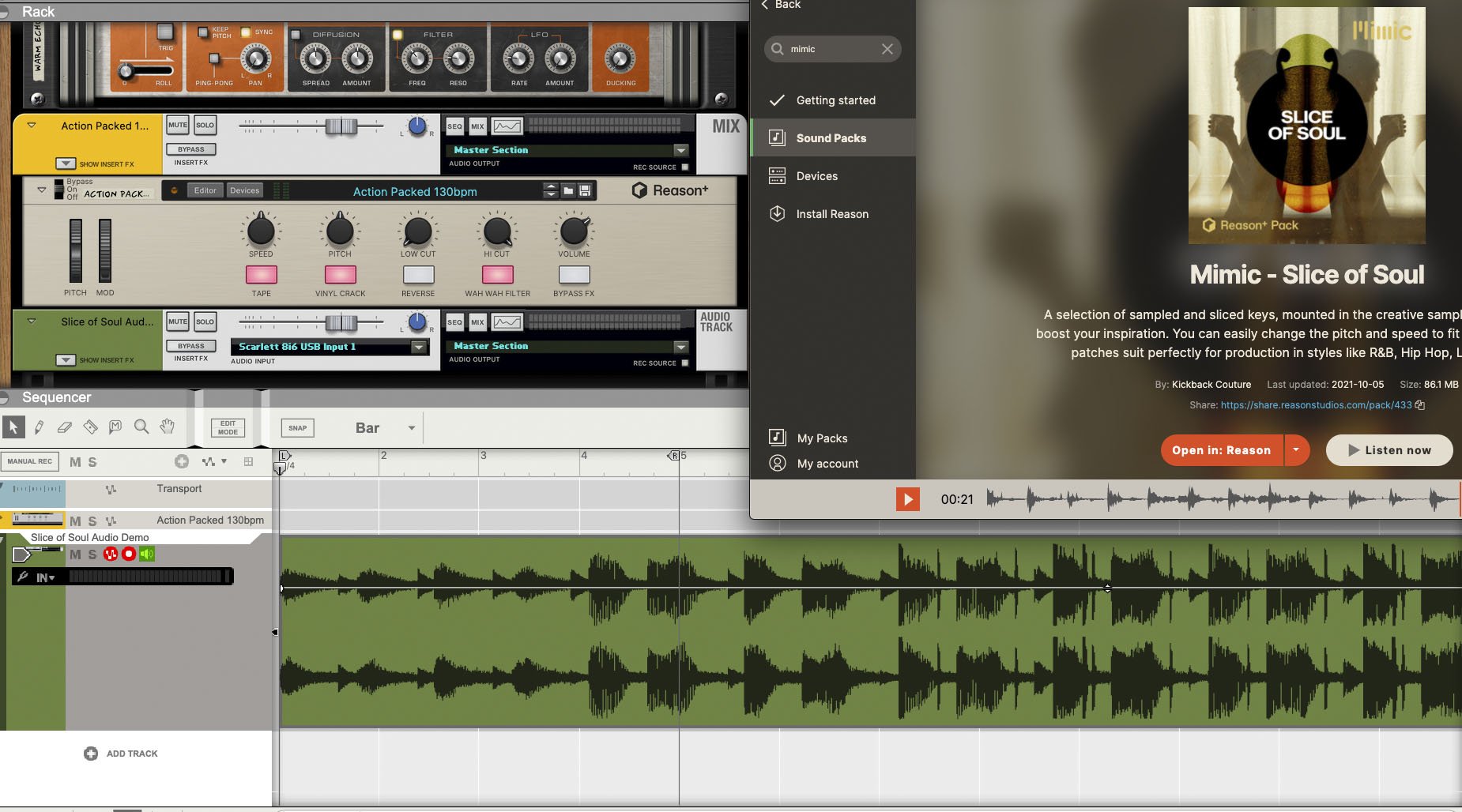Viewport: 1462px width, 812px height.
Task: Select the Razor tool in the sequencer toolbar
Action: [x=90, y=427]
